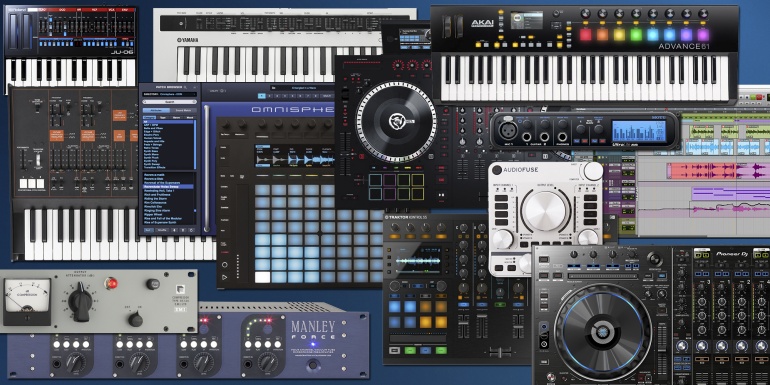This screenshot has width=770, height=385.
Task: Select the MULTI tab in Omnisphere
Action: coord(327,96)
